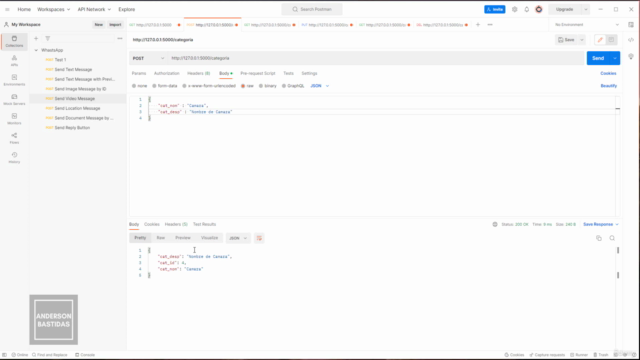
Task: Open the response JSON format dropdown
Action: (238, 238)
